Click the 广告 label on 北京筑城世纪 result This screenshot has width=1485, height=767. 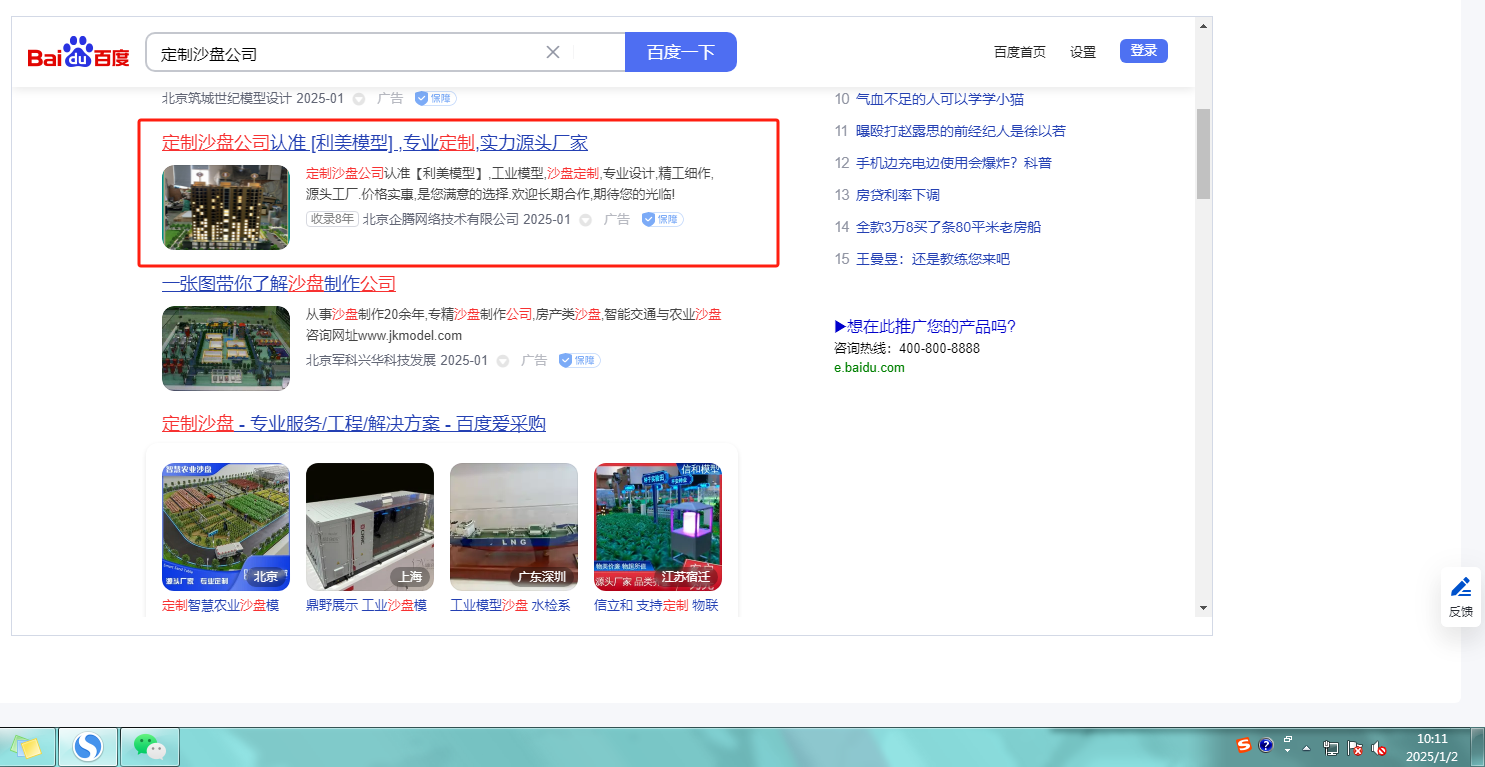click(390, 98)
